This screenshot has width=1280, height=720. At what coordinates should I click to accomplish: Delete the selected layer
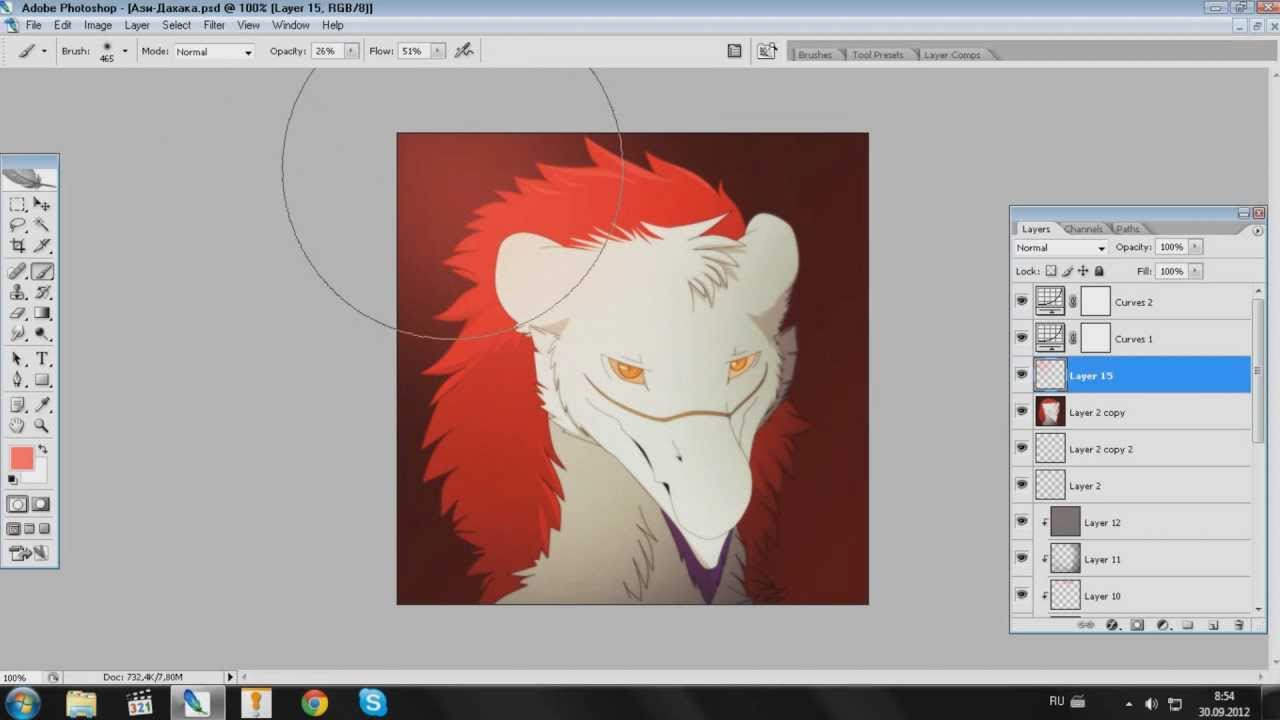(1238, 625)
